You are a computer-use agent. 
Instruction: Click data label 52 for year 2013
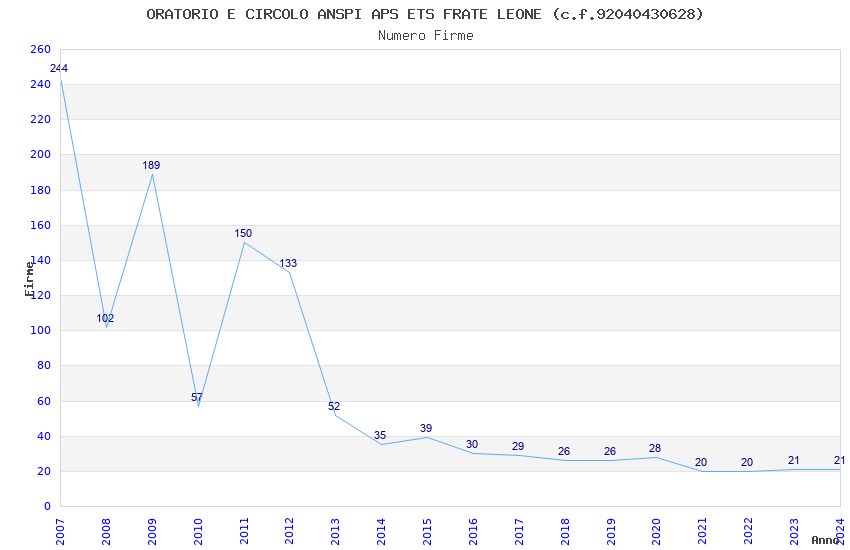tap(334, 406)
